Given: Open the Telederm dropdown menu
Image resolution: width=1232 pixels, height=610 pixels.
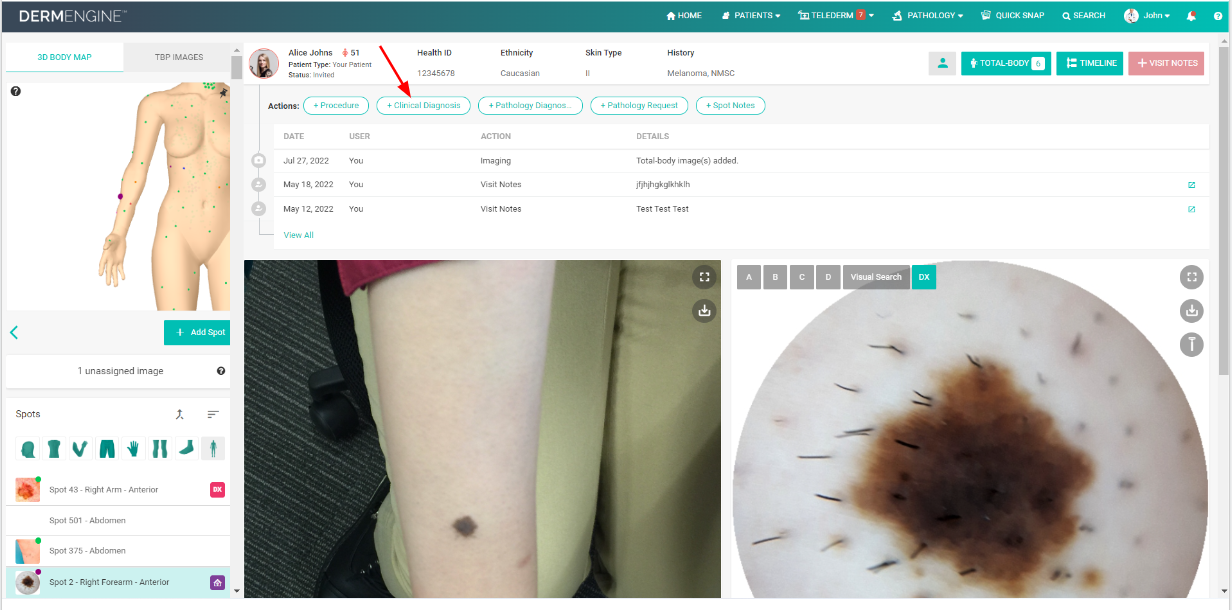Looking at the screenshot, I should (836, 16).
